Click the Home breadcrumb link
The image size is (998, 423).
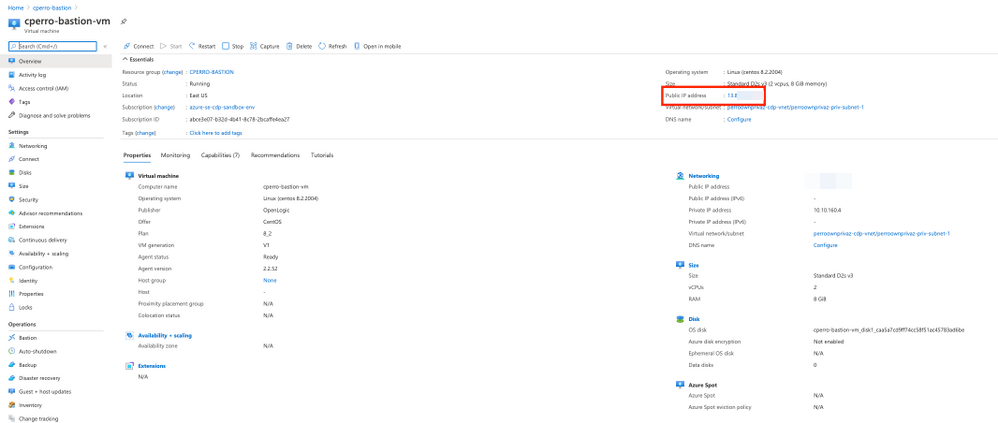tap(15, 8)
